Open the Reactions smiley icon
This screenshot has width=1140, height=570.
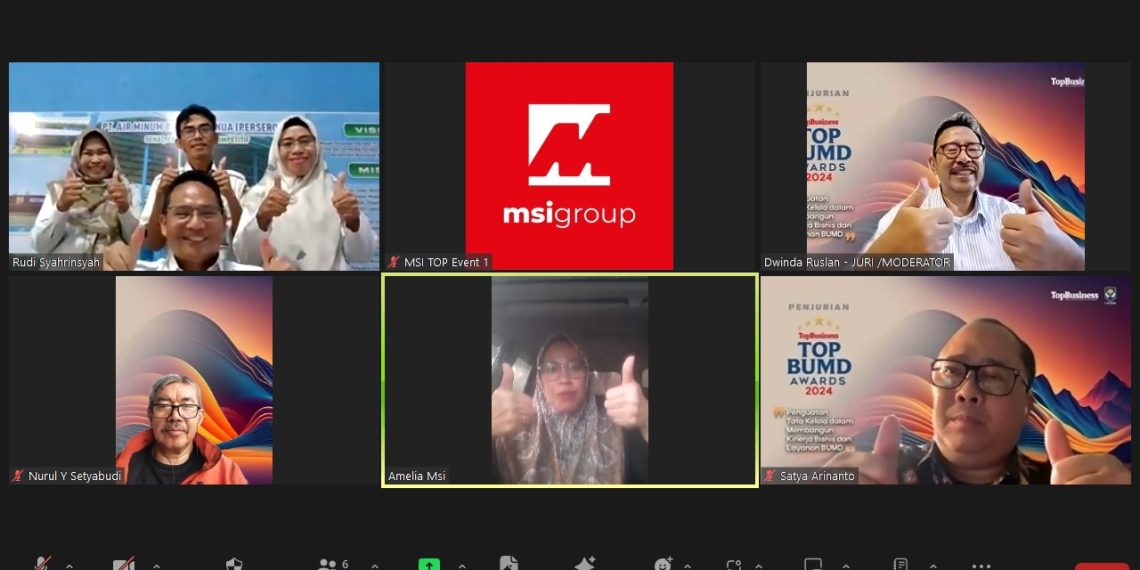click(x=664, y=564)
